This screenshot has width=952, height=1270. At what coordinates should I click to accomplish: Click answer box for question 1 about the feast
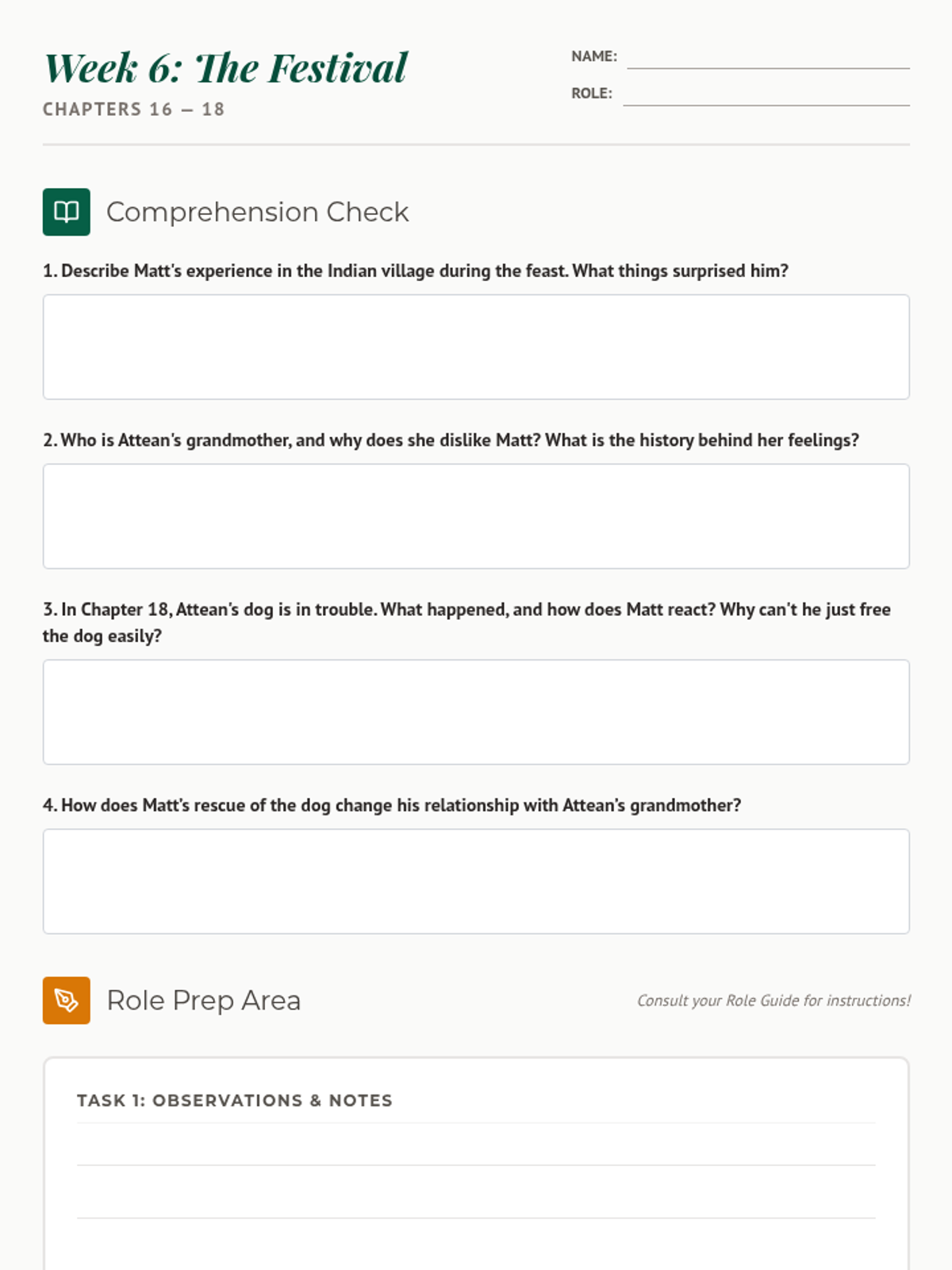pos(476,347)
